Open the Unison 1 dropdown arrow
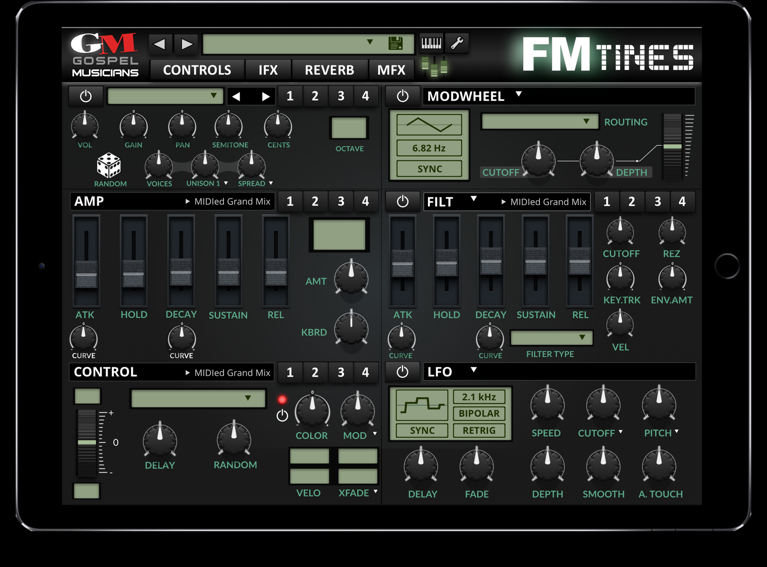This screenshot has width=767, height=567. tap(226, 182)
